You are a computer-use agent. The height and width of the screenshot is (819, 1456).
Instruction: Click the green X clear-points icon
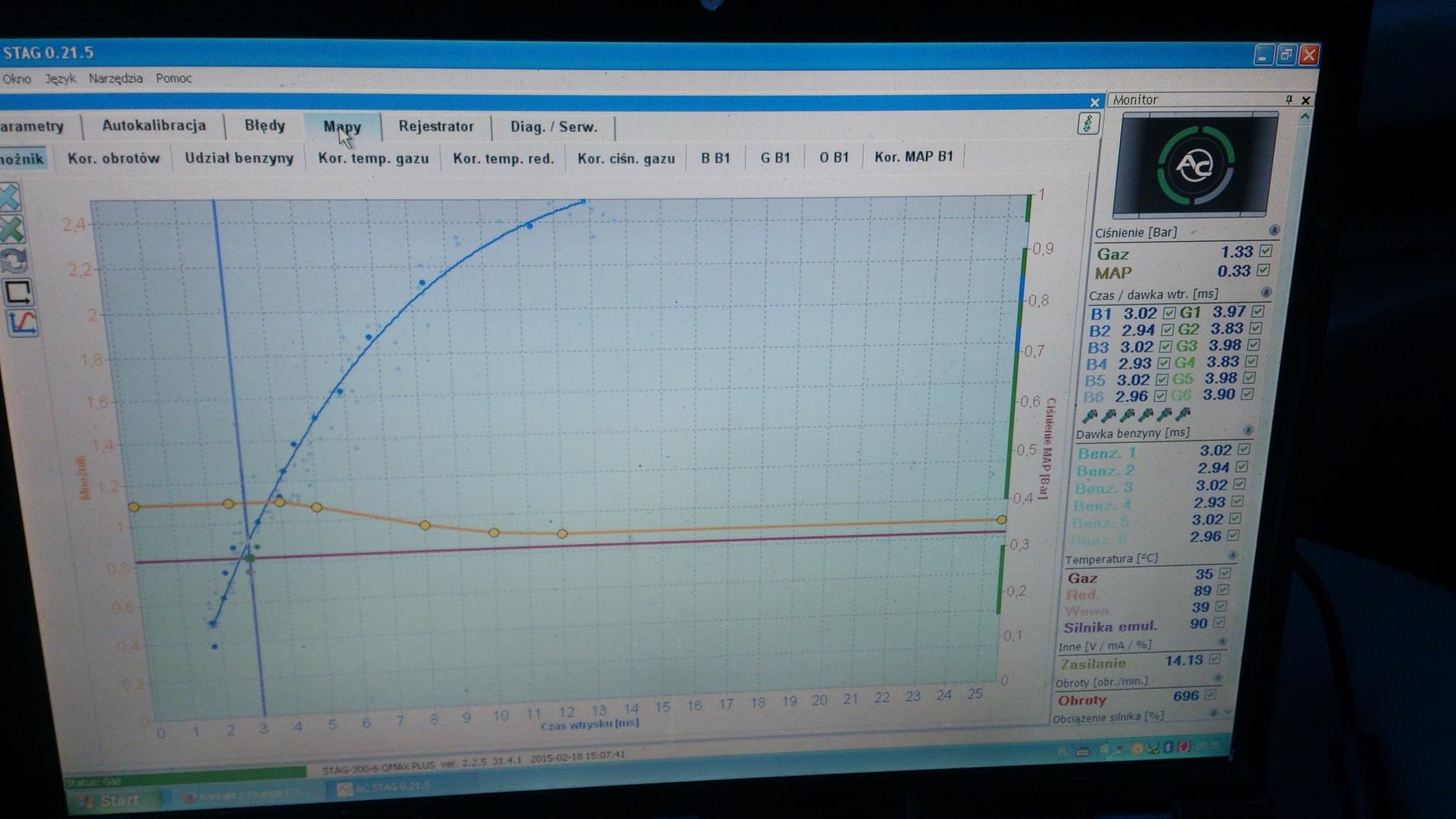pos(11,230)
